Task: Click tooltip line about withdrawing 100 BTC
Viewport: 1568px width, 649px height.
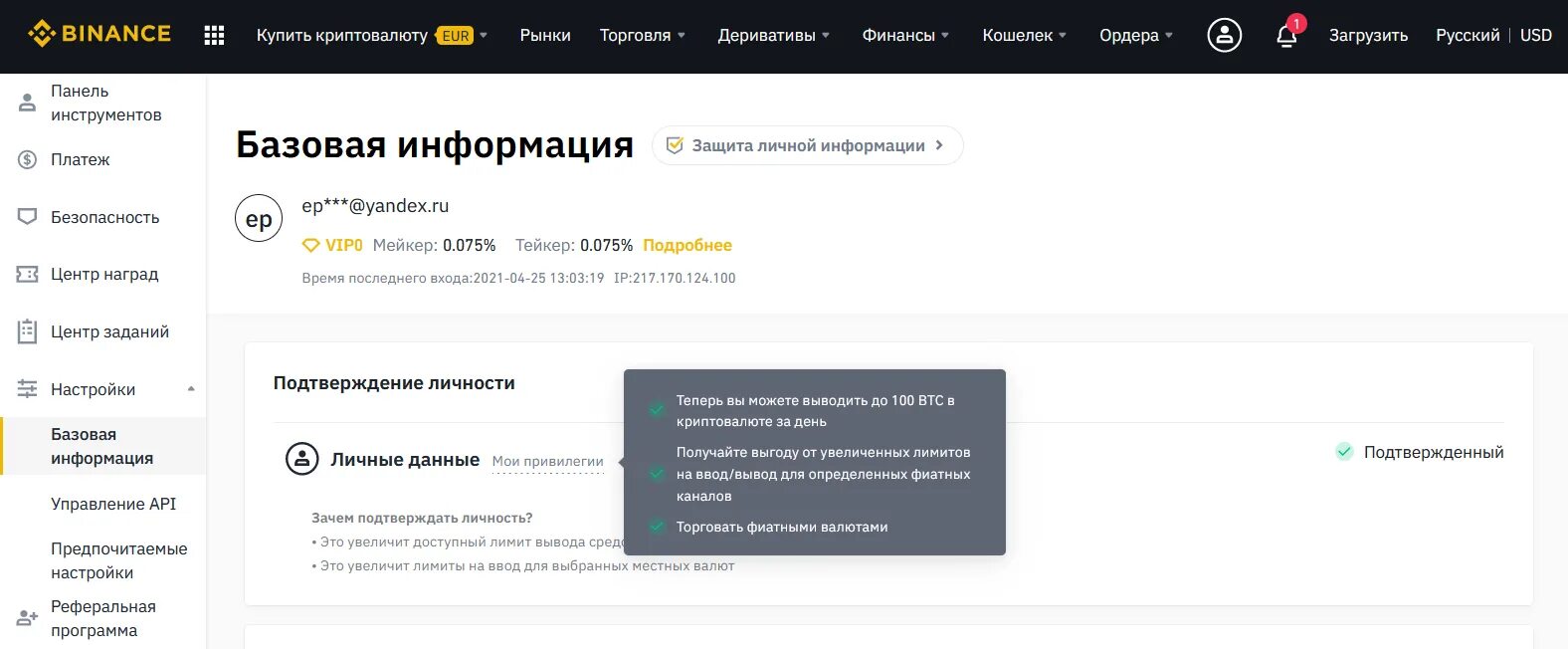Action: coord(816,411)
